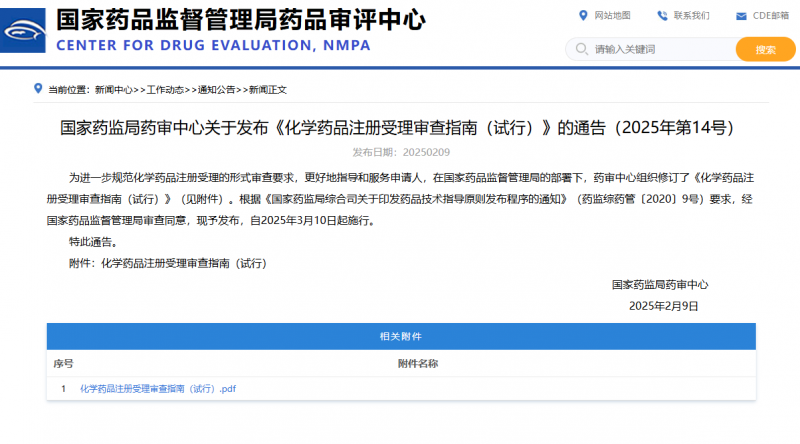Click the contact us phone icon
The width and height of the screenshot is (800, 444).
coord(663,15)
